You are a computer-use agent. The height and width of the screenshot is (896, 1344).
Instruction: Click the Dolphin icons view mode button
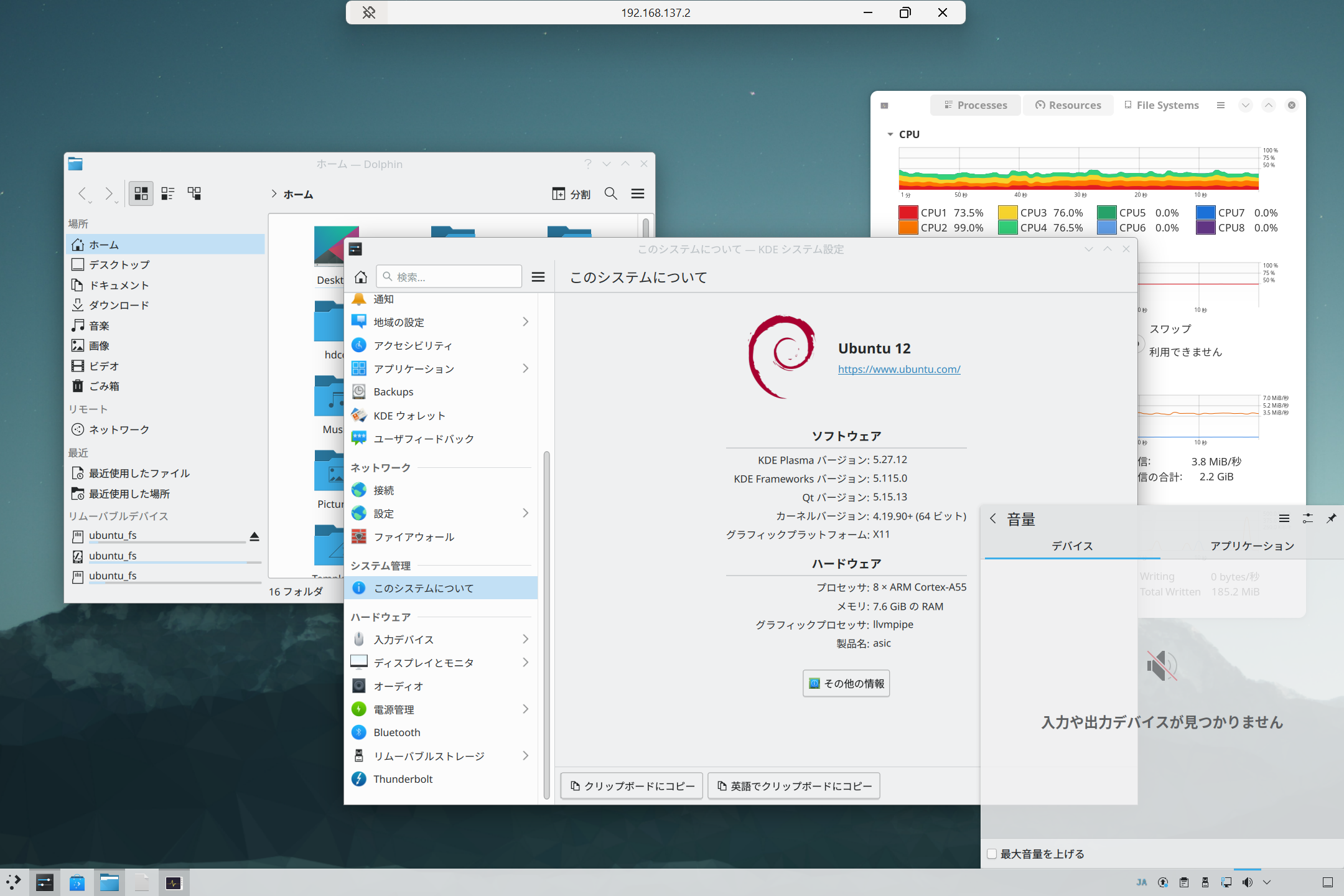[x=141, y=194]
